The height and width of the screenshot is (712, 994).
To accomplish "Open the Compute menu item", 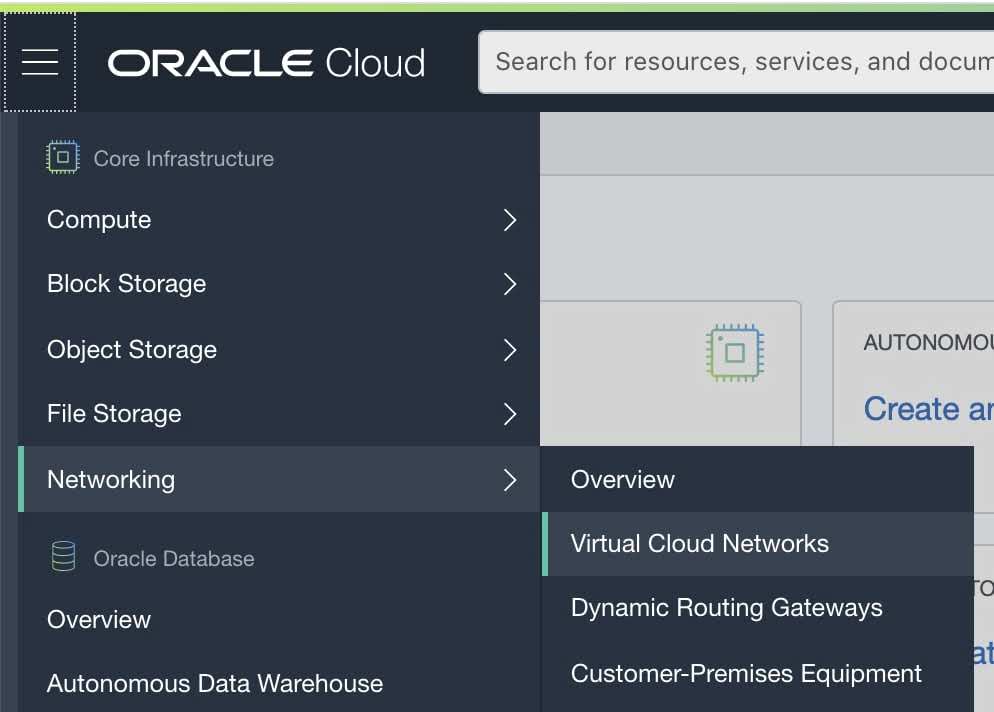I will pos(279,220).
